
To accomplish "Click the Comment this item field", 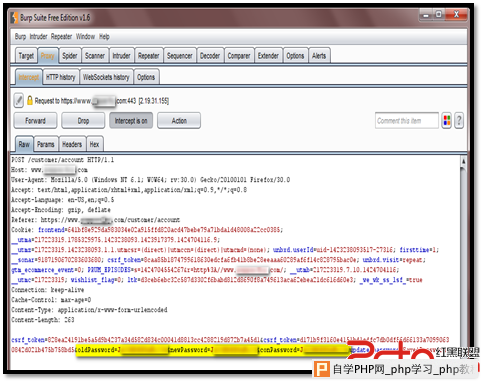I will click(407, 120).
